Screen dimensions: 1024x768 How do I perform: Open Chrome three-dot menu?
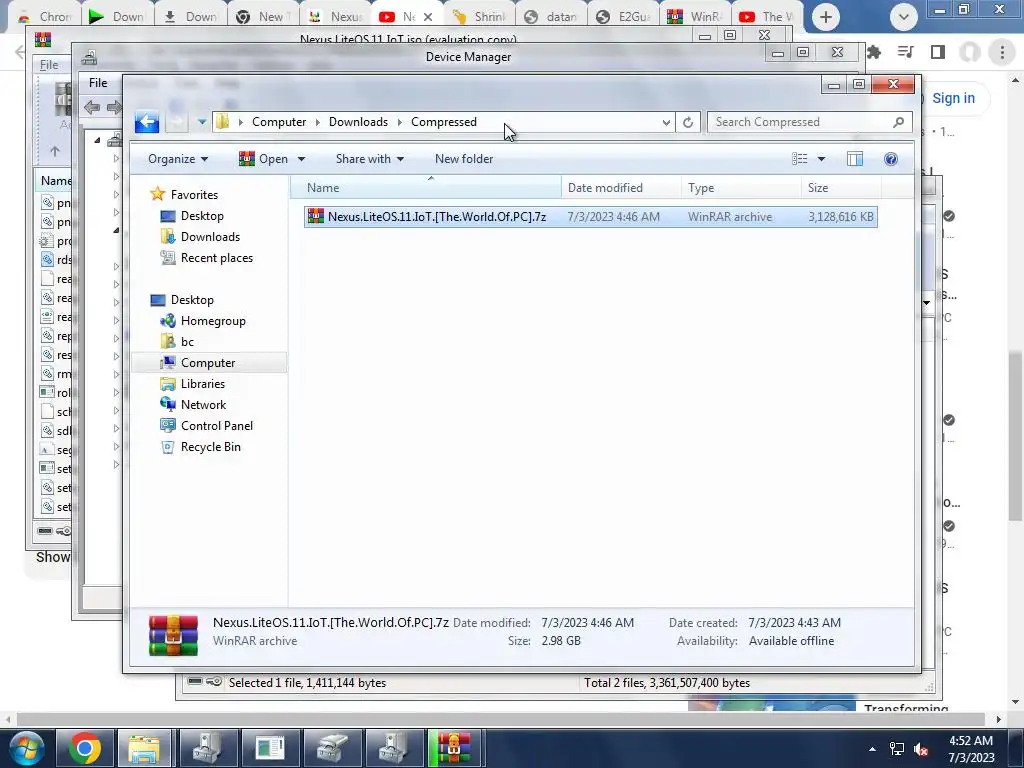tap(1002, 52)
